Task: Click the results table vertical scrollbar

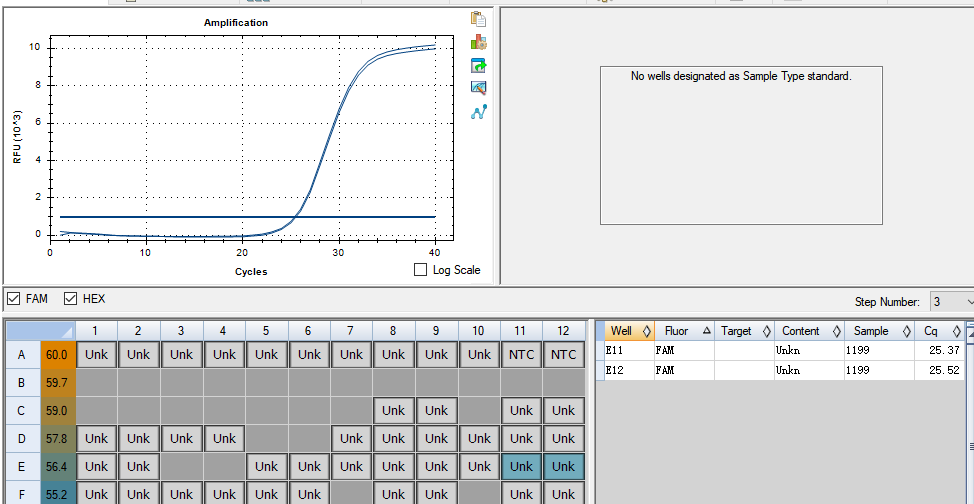Action: pos(970,413)
